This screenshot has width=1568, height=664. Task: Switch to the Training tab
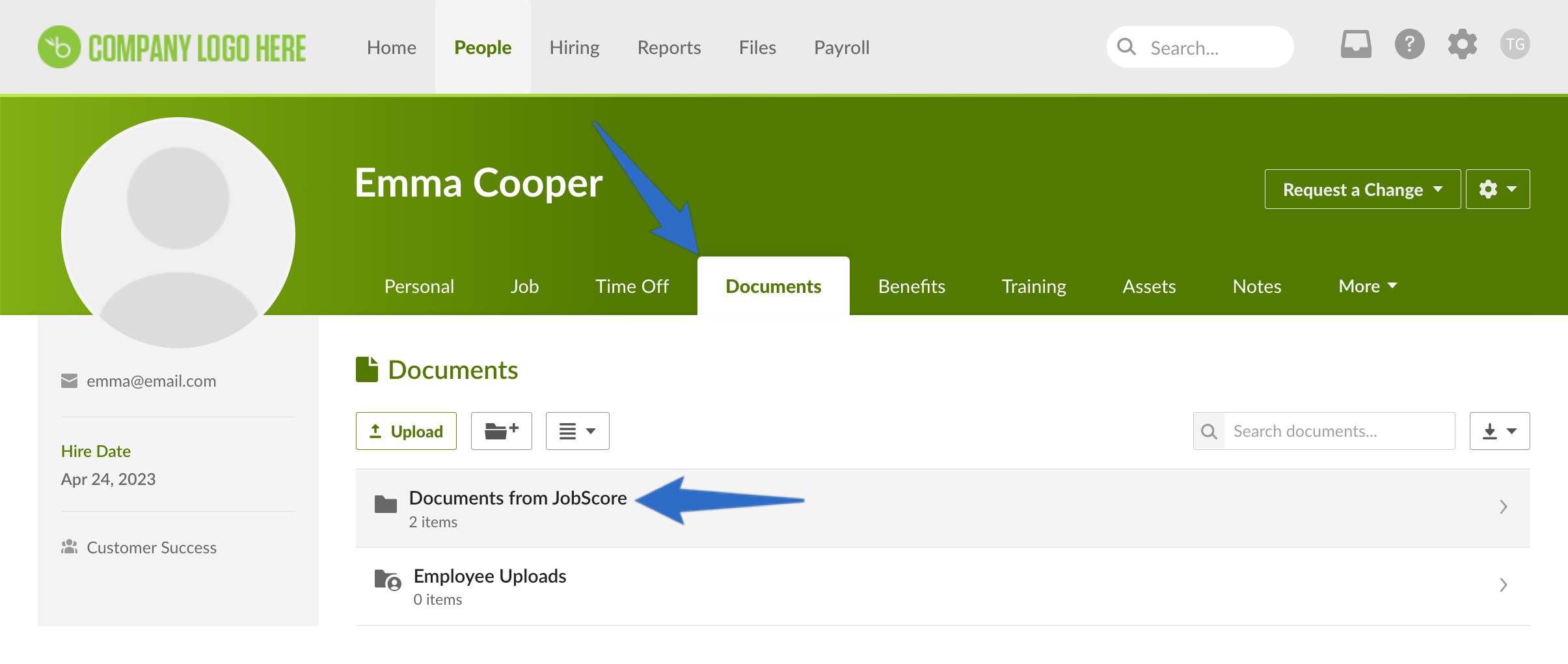(x=1034, y=286)
